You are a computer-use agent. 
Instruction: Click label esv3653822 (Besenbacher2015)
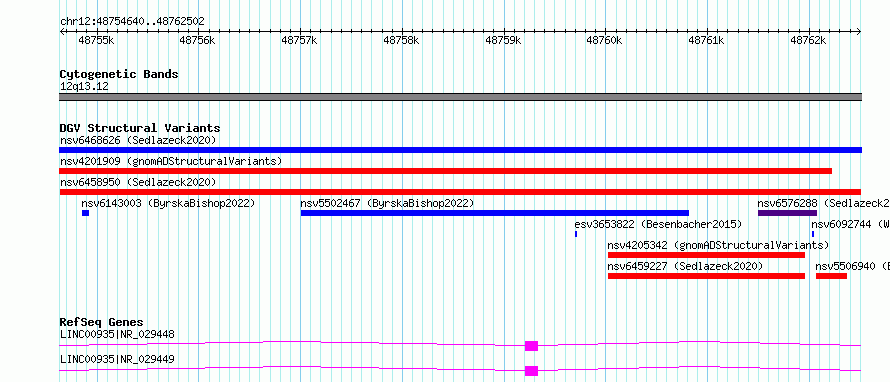pos(658,224)
